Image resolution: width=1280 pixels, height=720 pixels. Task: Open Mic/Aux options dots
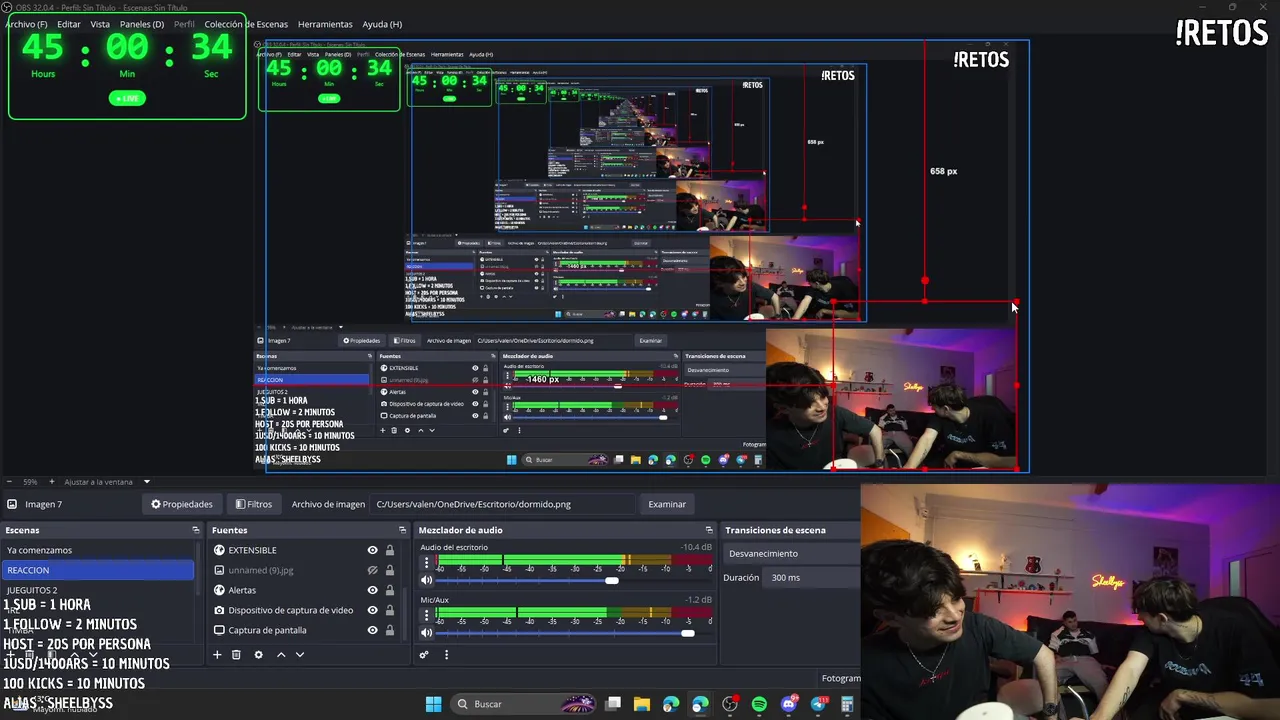(427, 615)
